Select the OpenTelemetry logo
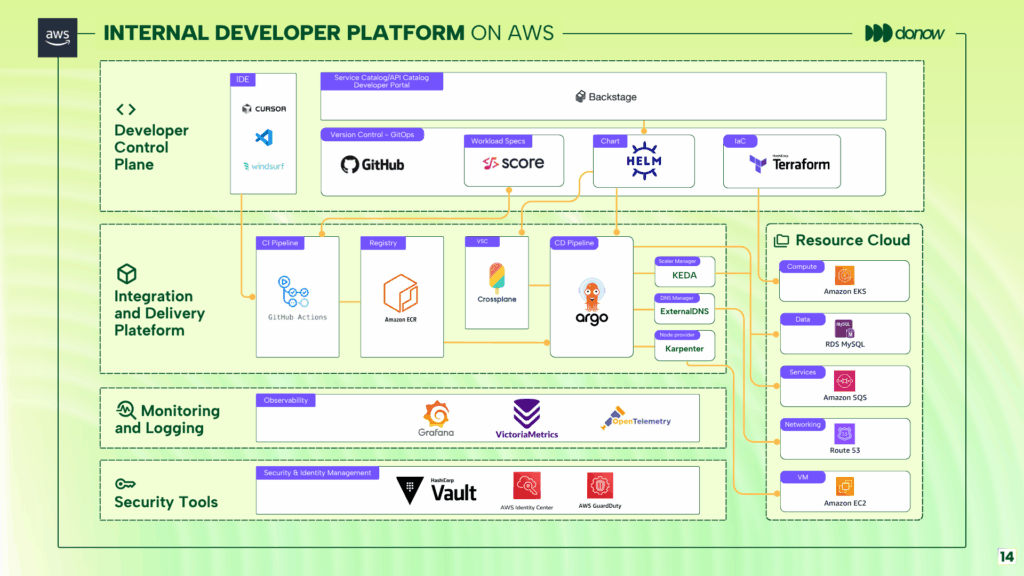Viewport: 1024px width, 576px height. [635, 419]
